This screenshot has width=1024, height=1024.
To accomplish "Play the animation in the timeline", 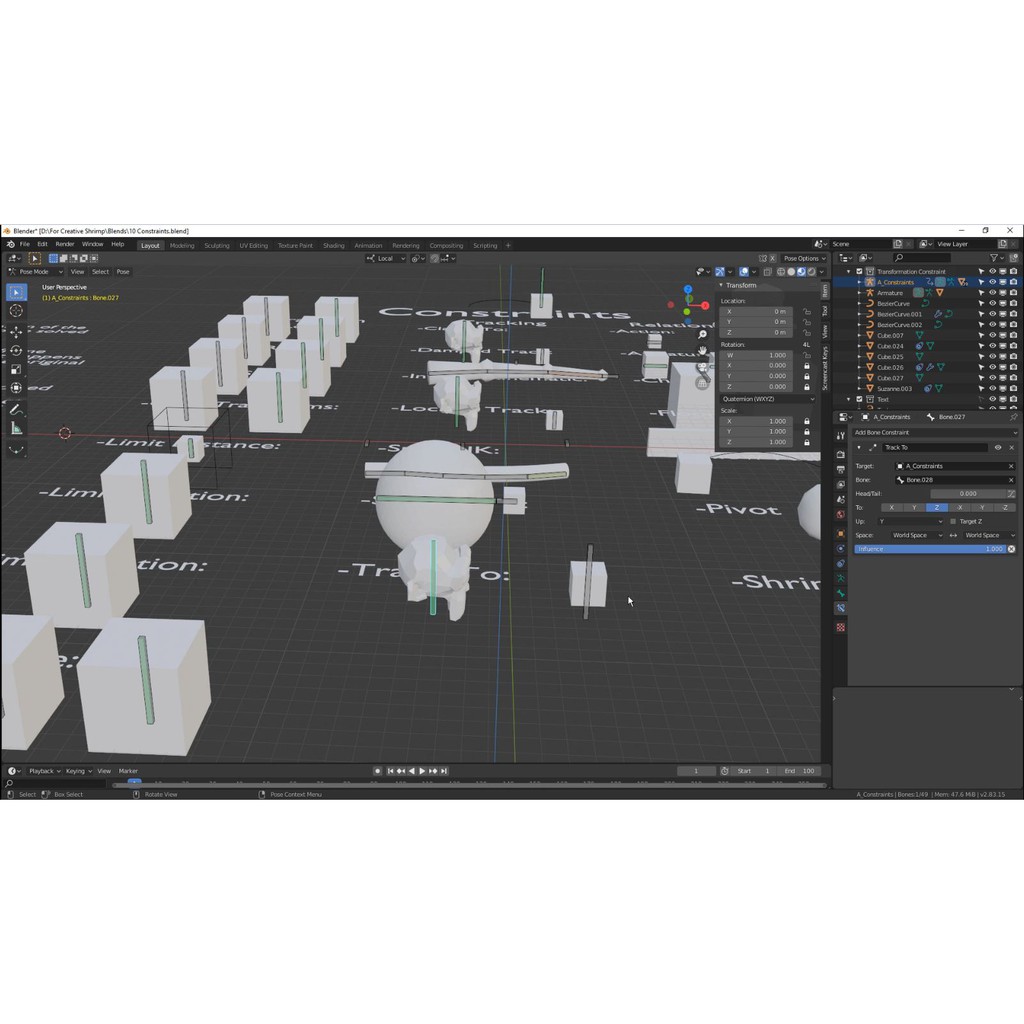I will coord(422,771).
